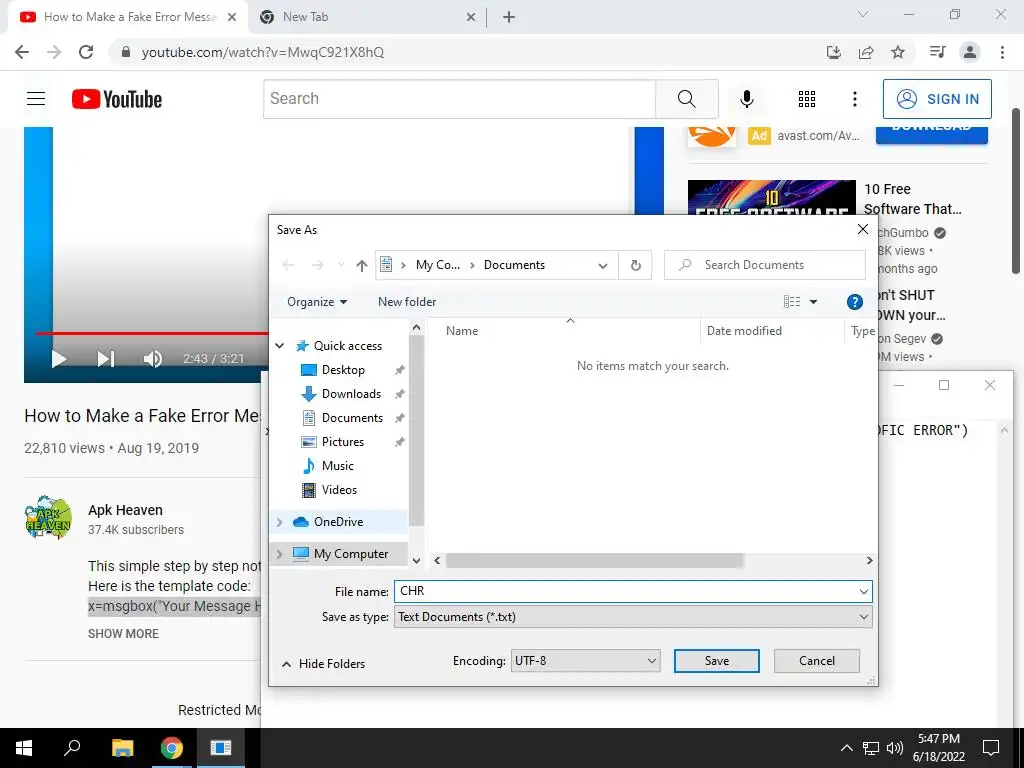
Task: Open the notification center icon
Action: tap(991, 748)
